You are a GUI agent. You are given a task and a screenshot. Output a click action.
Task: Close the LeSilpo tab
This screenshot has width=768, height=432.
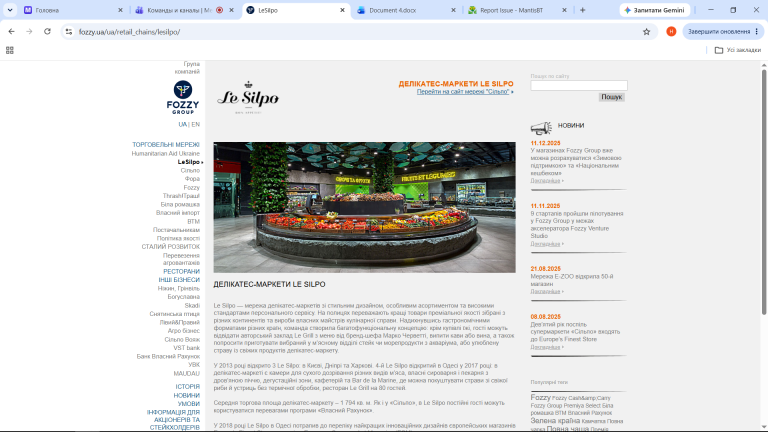tap(342, 10)
